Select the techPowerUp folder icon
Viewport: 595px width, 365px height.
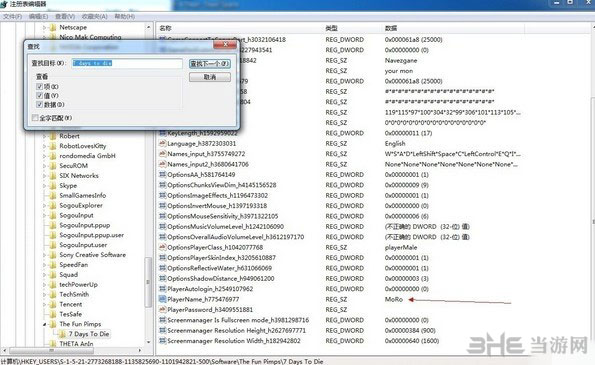click(x=53, y=284)
